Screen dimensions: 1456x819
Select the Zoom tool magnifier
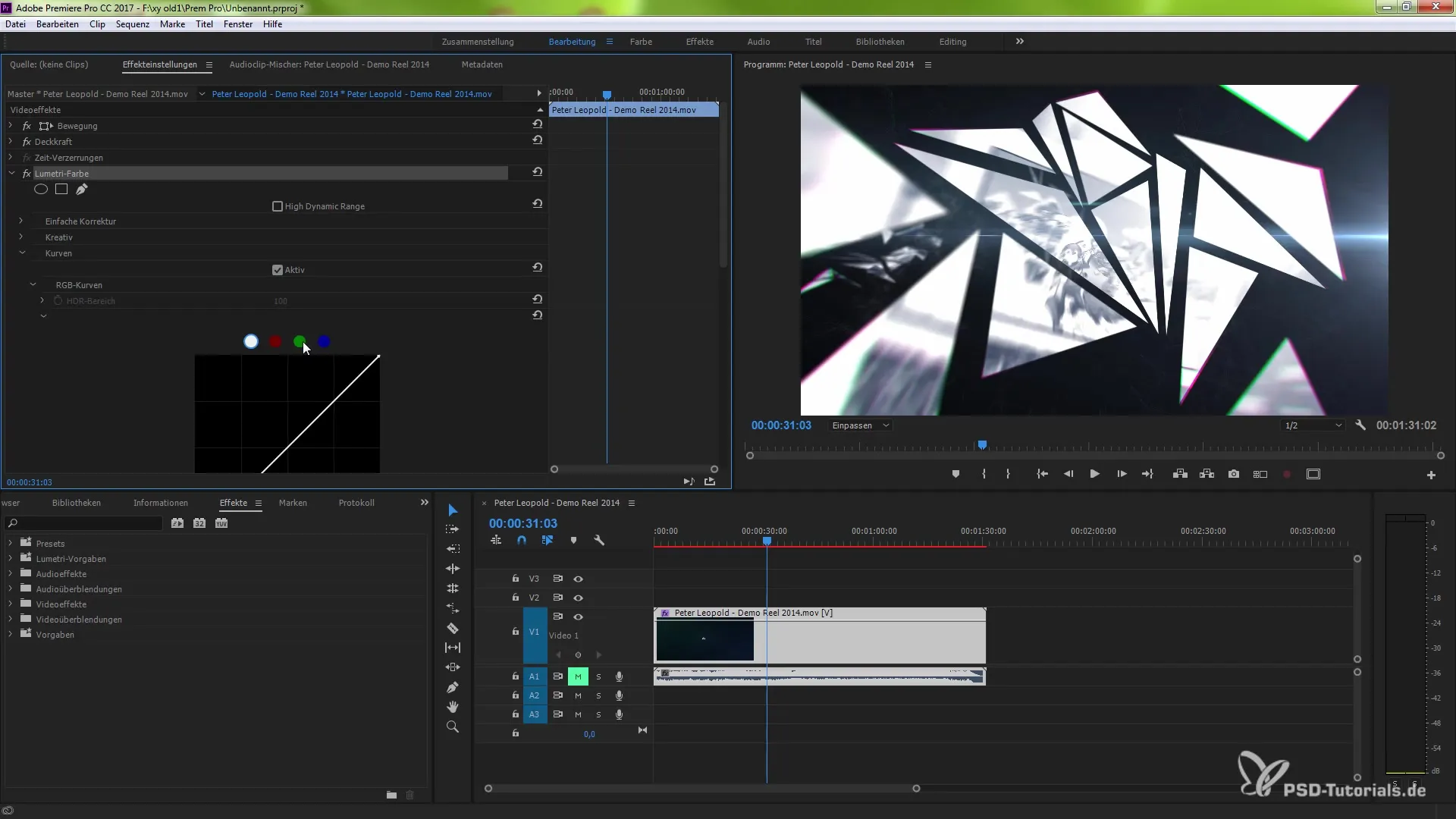point(453,727)
